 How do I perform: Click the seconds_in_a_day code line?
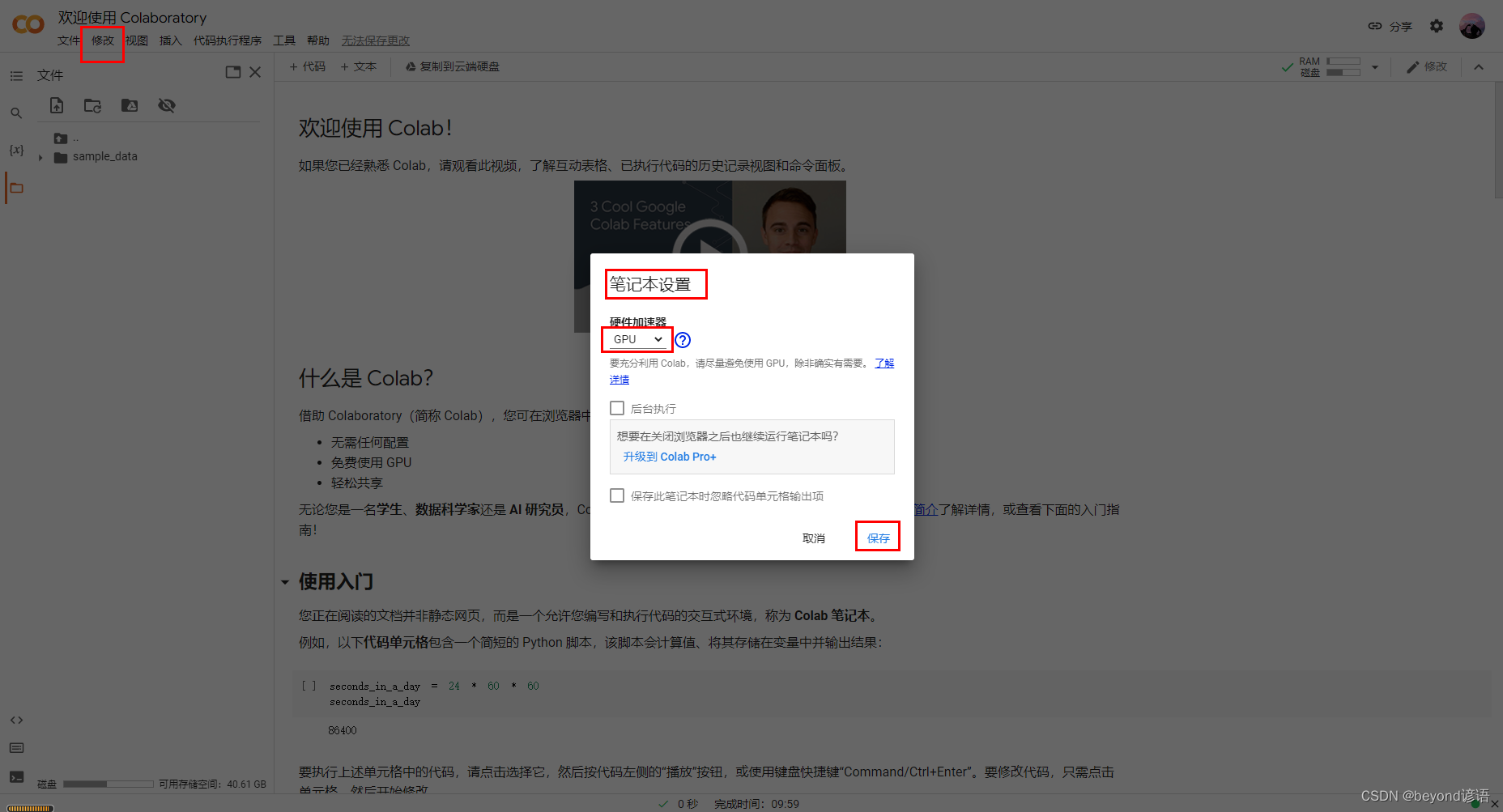click(x=434, y=686)
